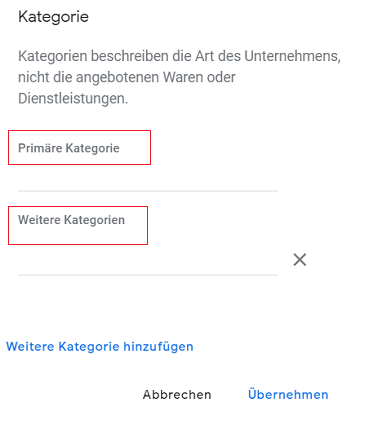
Task: Click the word Unternehmens in the description
Action: tap(292, 56)
